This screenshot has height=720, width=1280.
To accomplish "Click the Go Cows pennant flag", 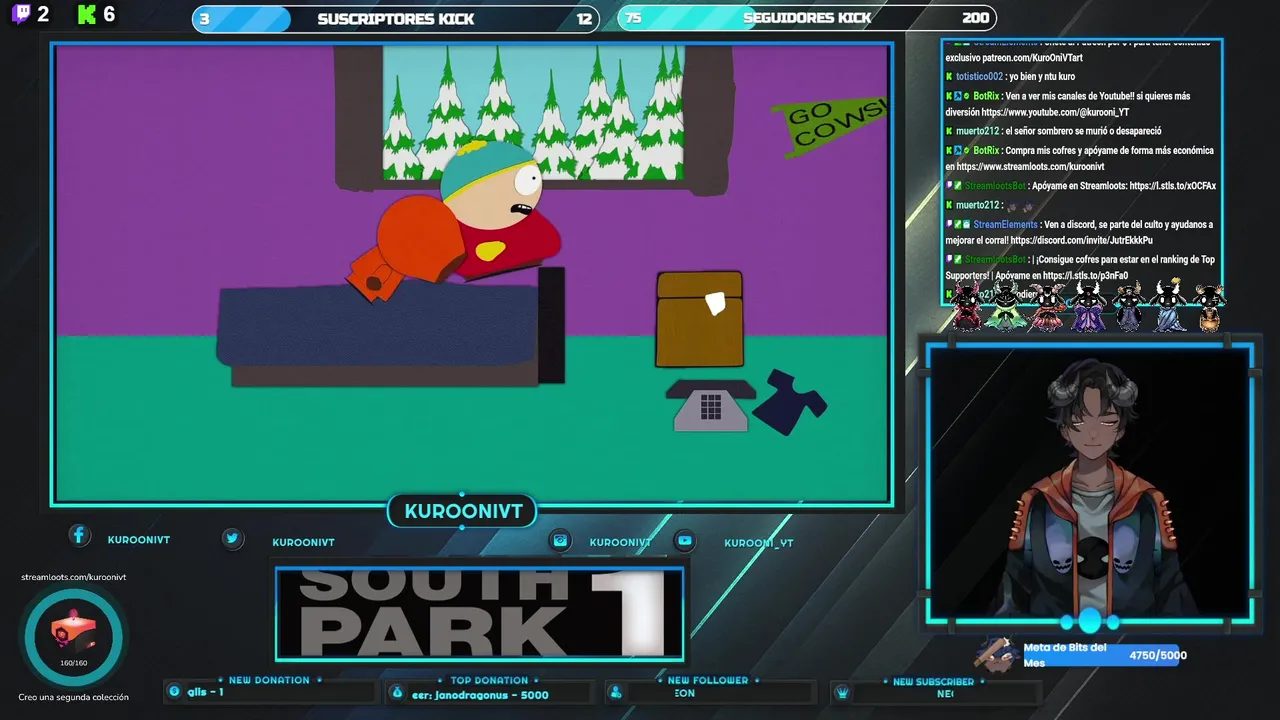I will [x=828, y=125].
